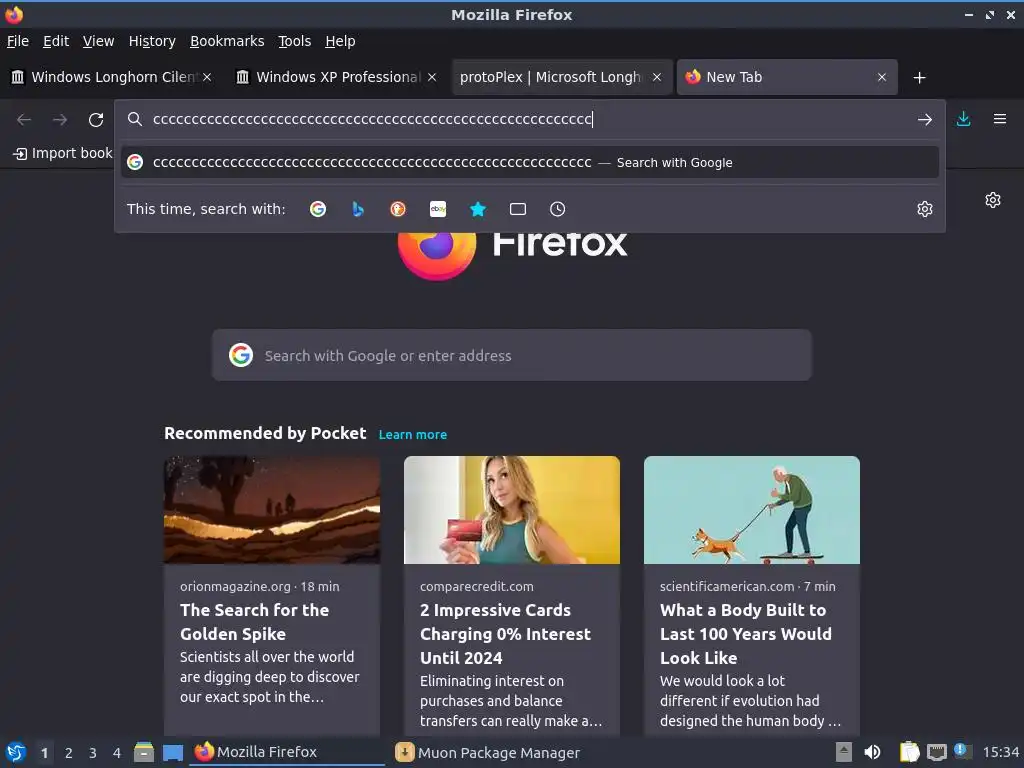The image size is (1024, 768).
Task: Open search settings gear in the dropdown
Action: pyautogui.click(x=925, y=209)
